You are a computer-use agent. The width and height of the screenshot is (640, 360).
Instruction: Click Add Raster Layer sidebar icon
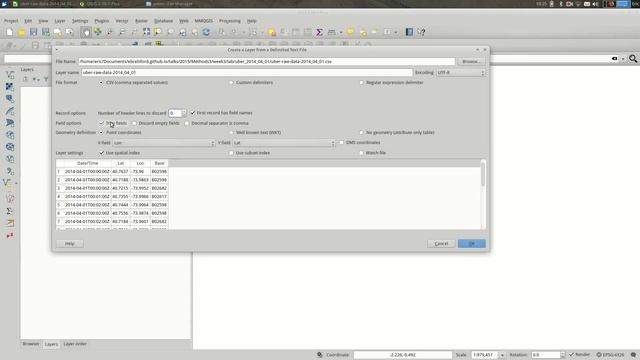[10, 87]
